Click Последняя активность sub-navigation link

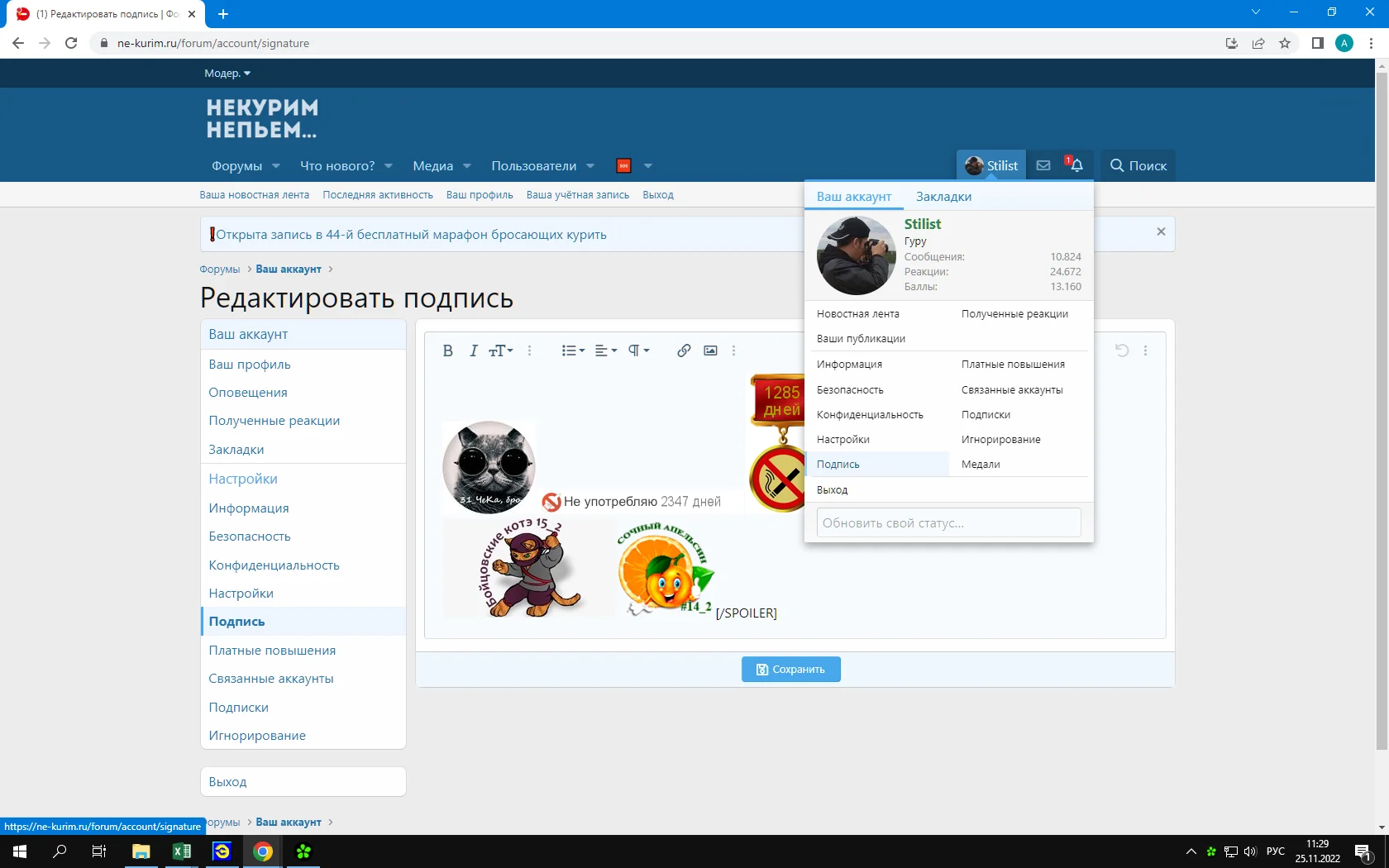(378, 195)
